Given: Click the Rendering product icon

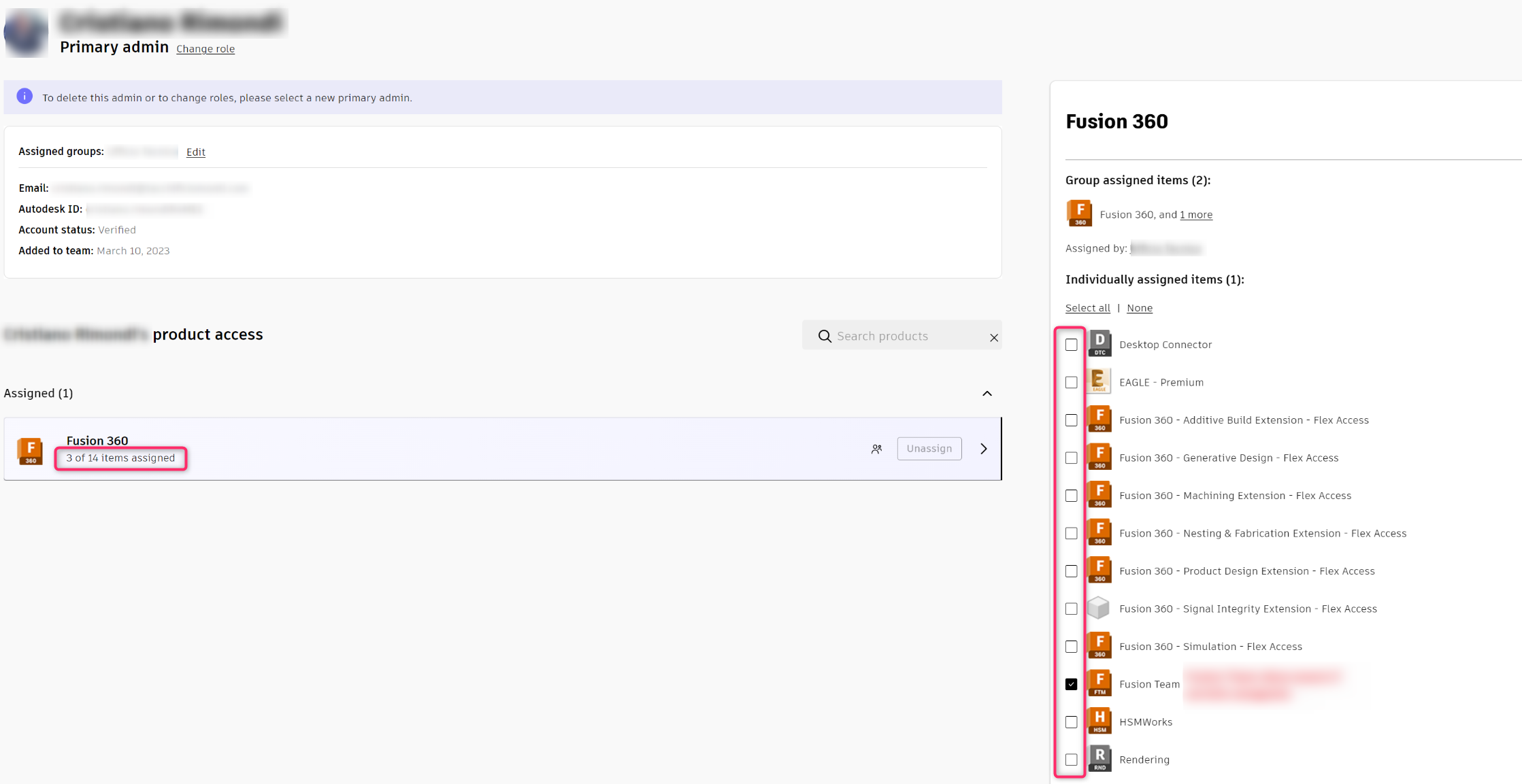Looking at the screenshot, I should click(x=1099, y=759).
